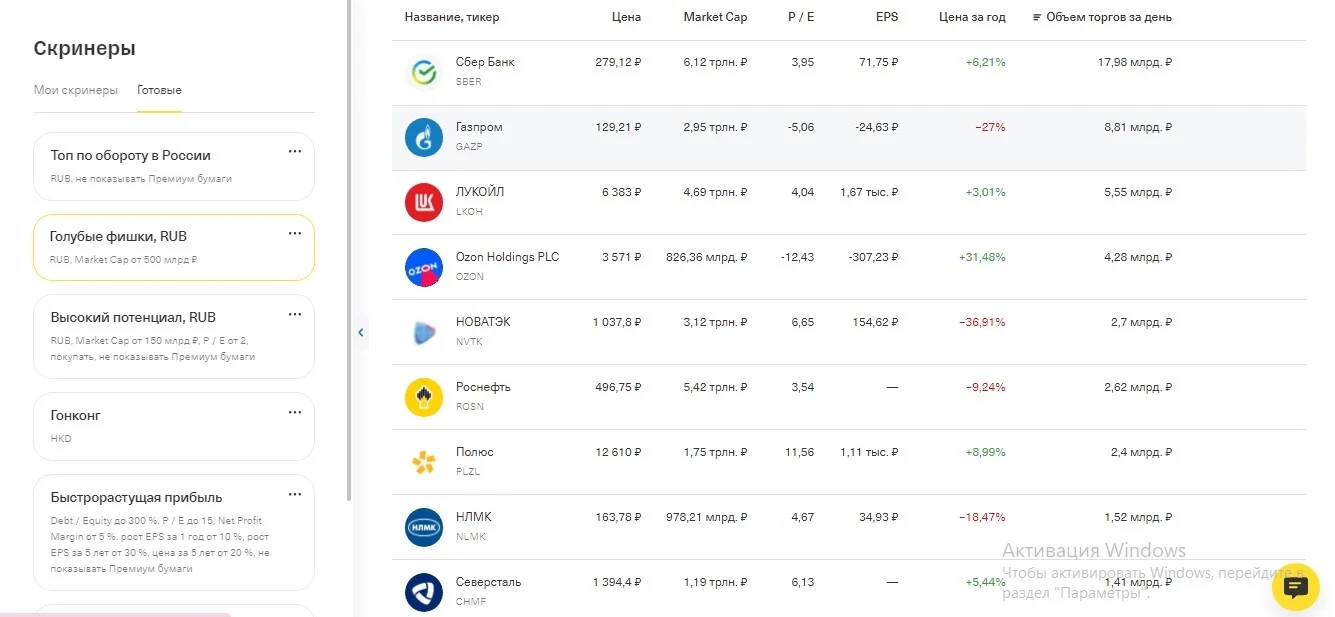The height and width of the screenshot is (617, 1335).
Task: Open the НОВАТЭК table row
Action: (x=848, y=332)
